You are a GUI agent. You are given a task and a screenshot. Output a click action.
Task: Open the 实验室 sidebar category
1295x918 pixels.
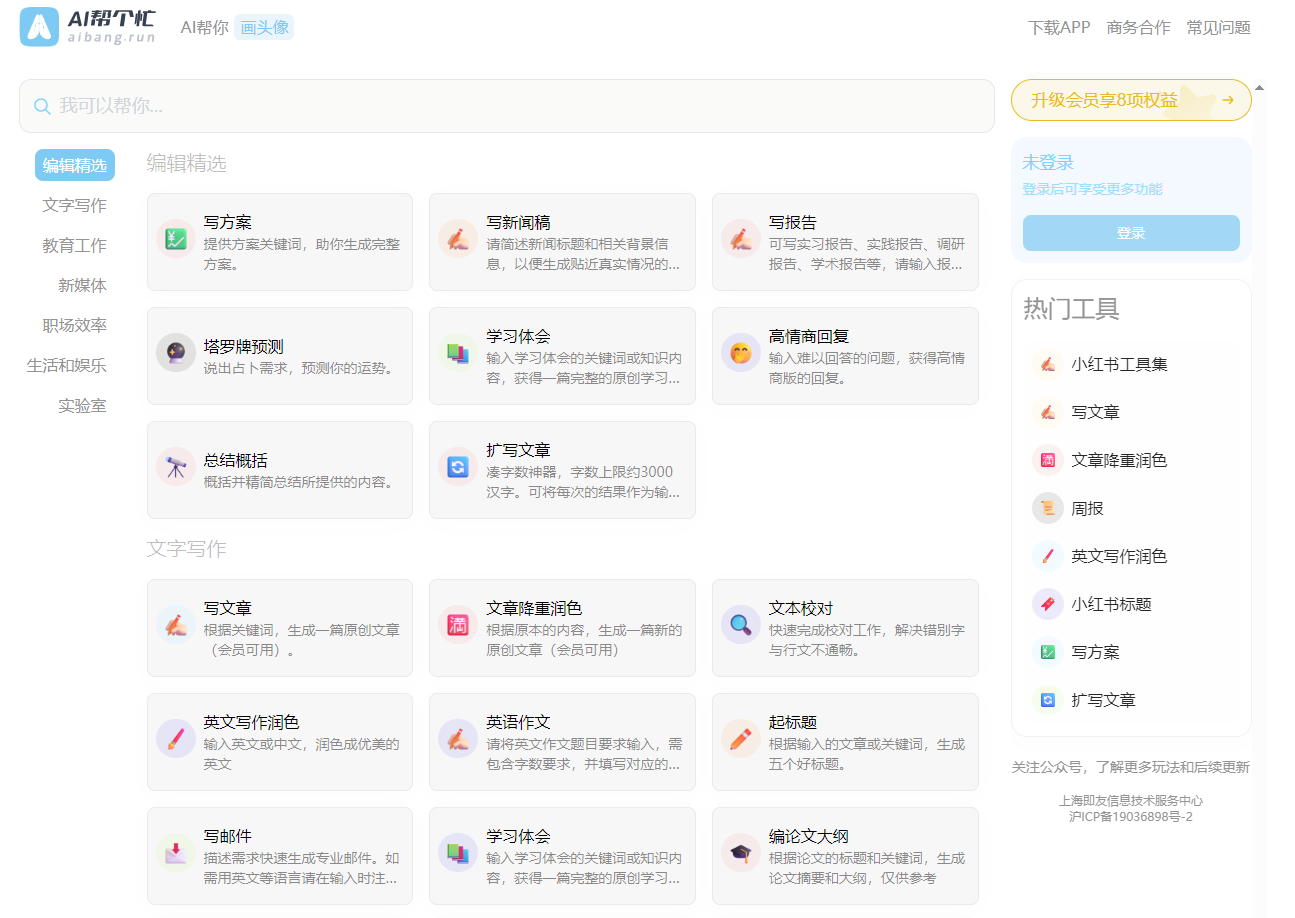point(82,405)
